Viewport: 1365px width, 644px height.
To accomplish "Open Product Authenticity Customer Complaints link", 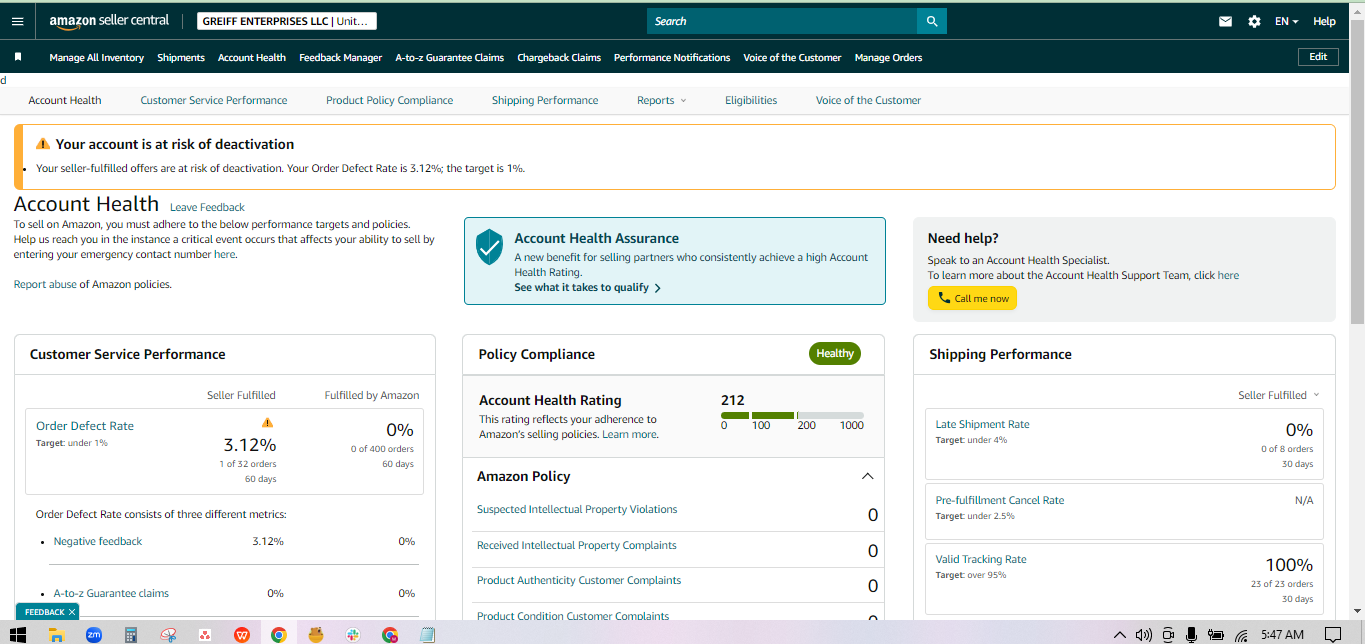I will (x=579, y=580).
